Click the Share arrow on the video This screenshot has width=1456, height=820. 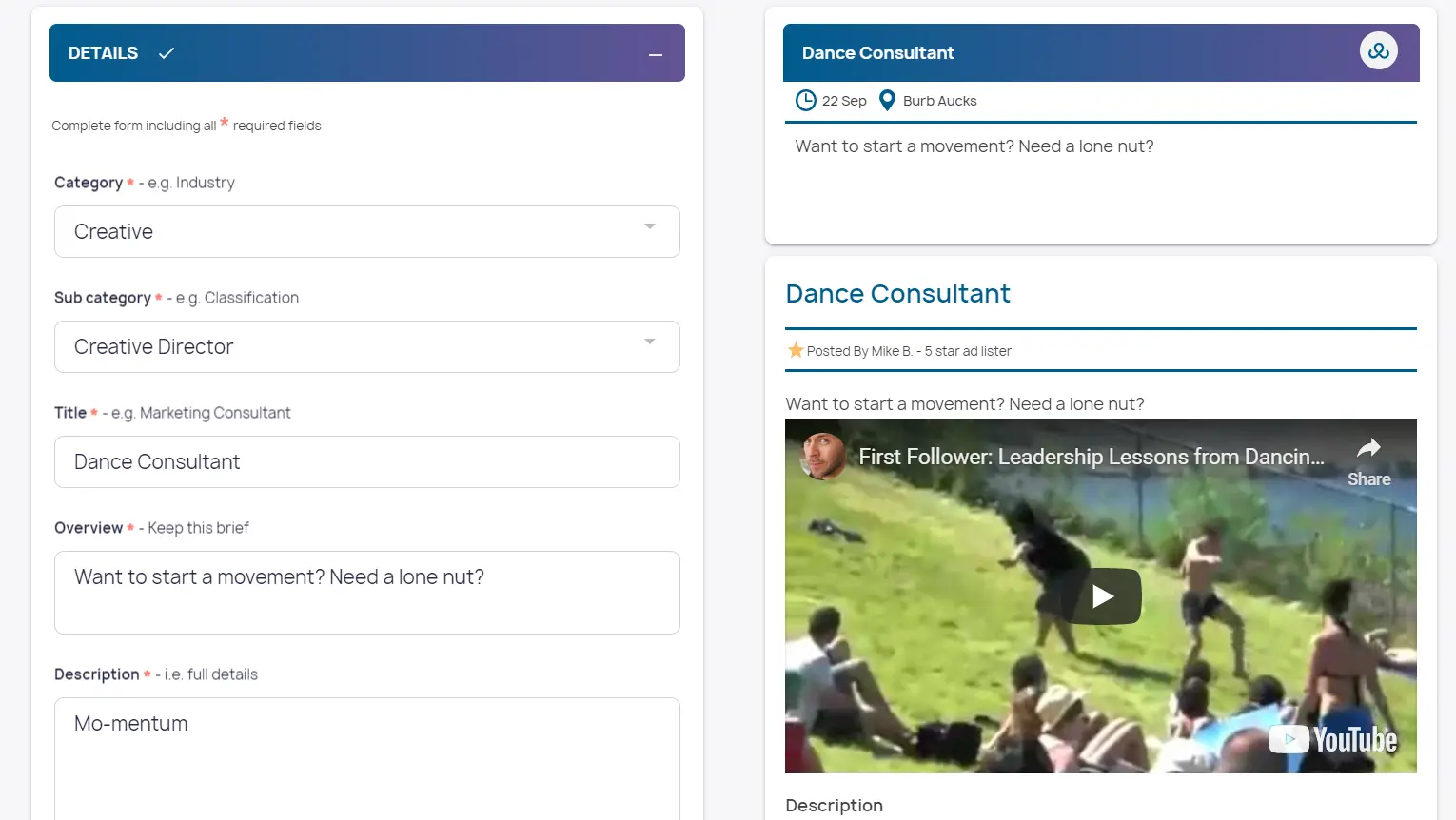1368,460
